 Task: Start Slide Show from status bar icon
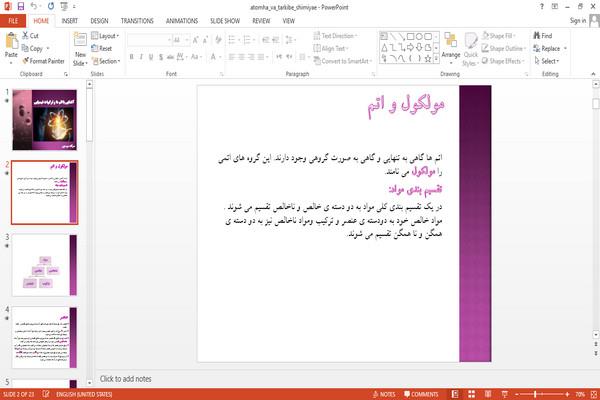point(505,394)
